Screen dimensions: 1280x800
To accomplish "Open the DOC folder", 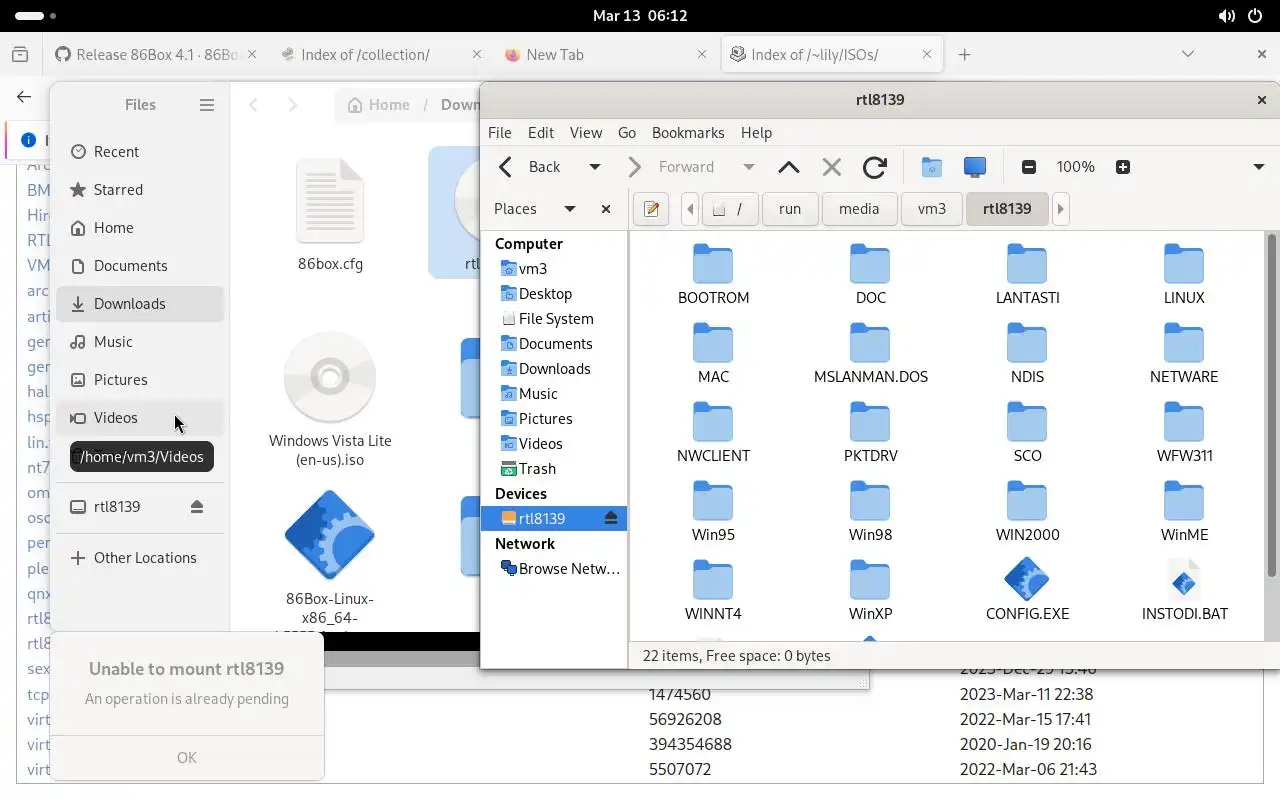I will pos(870,274).
